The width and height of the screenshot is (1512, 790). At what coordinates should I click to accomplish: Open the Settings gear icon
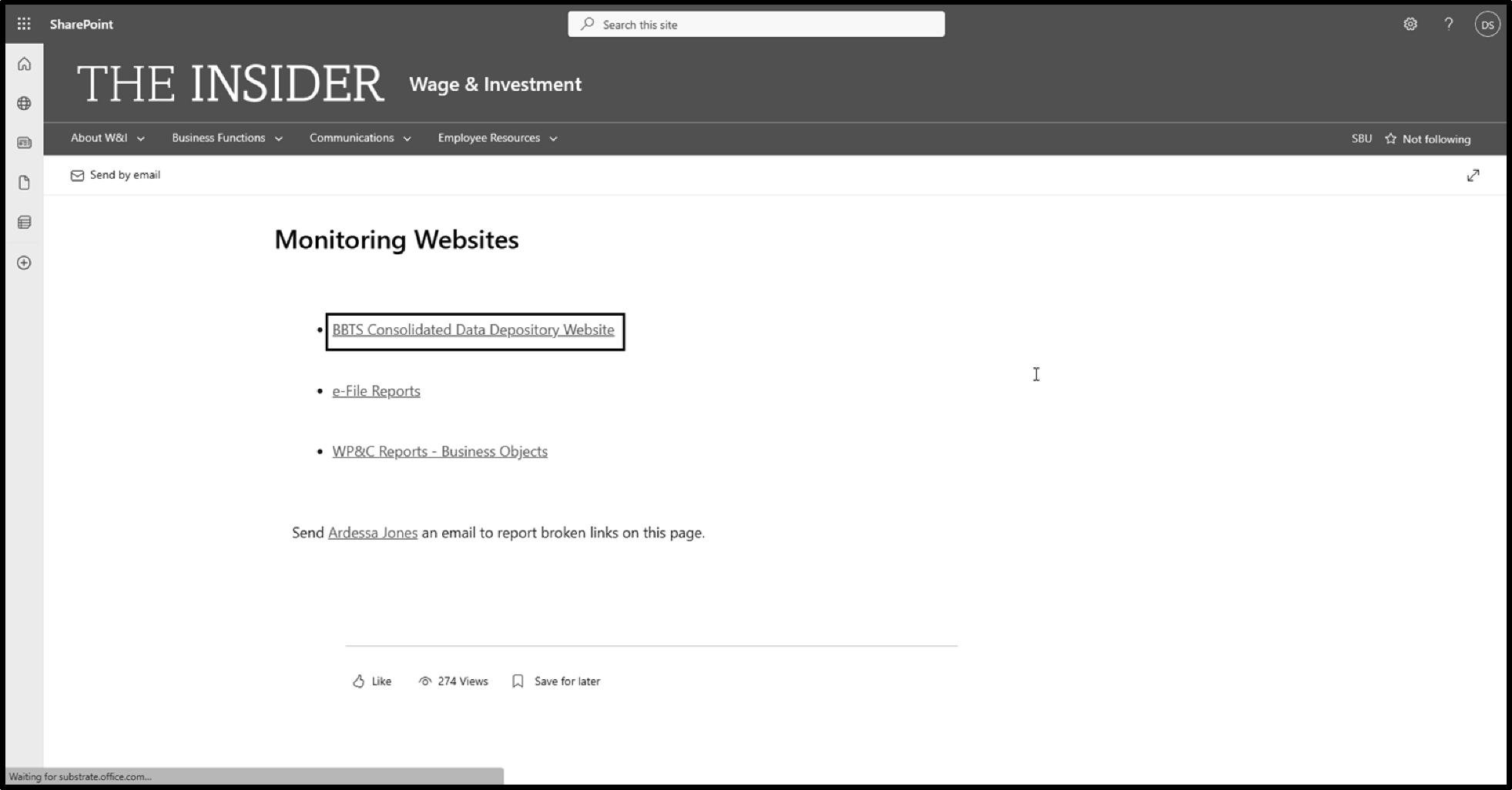pos(1410,24)
